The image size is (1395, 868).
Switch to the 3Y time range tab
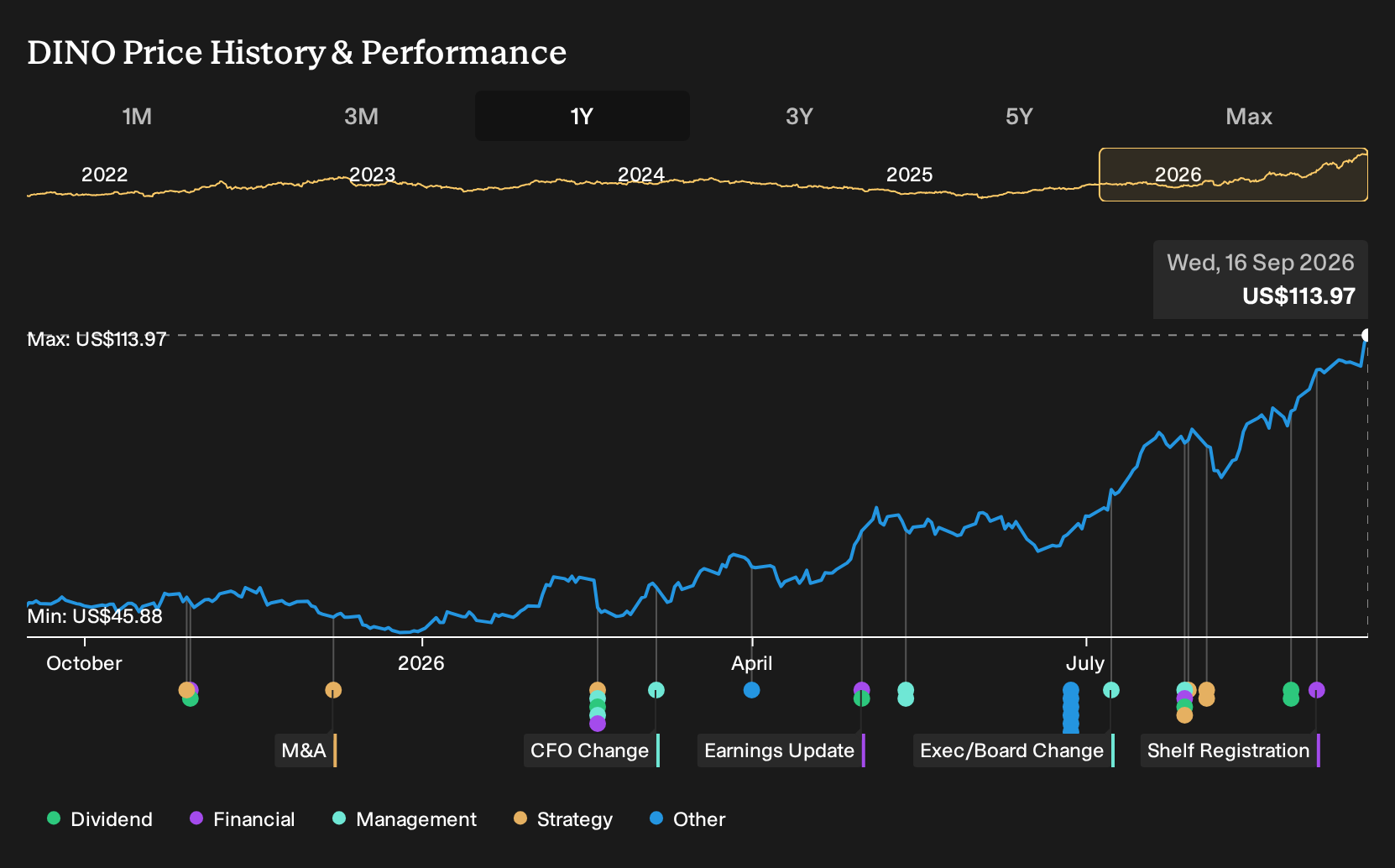799,116
